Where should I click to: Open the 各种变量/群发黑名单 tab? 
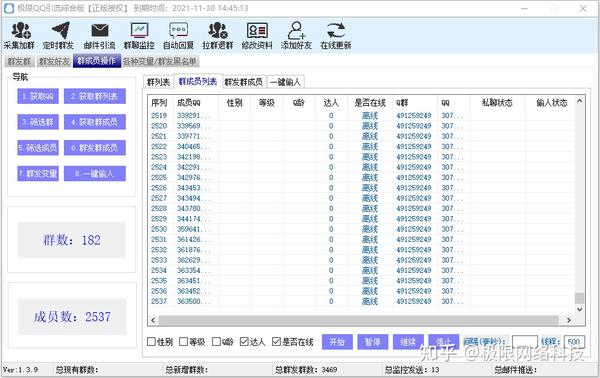point(160,61)
